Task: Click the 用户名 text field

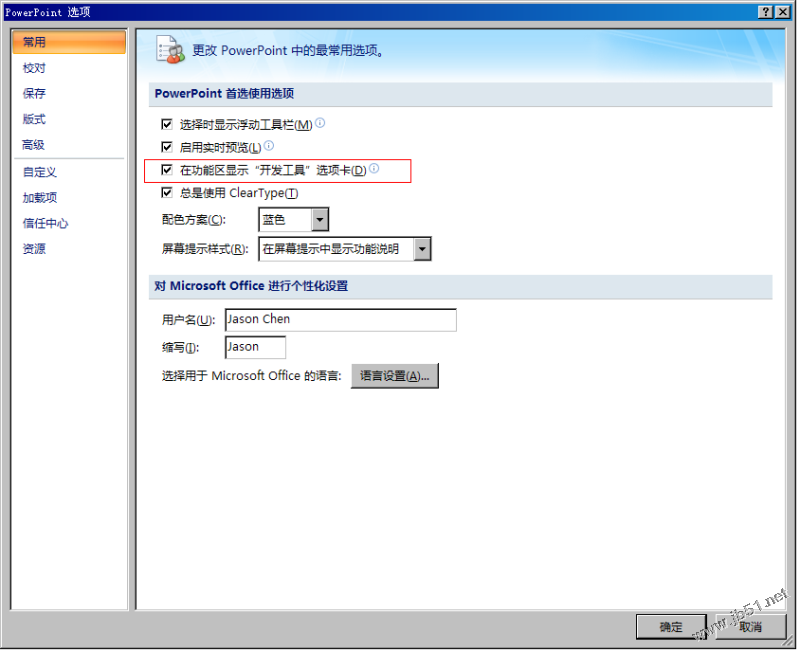Action: 341,320
